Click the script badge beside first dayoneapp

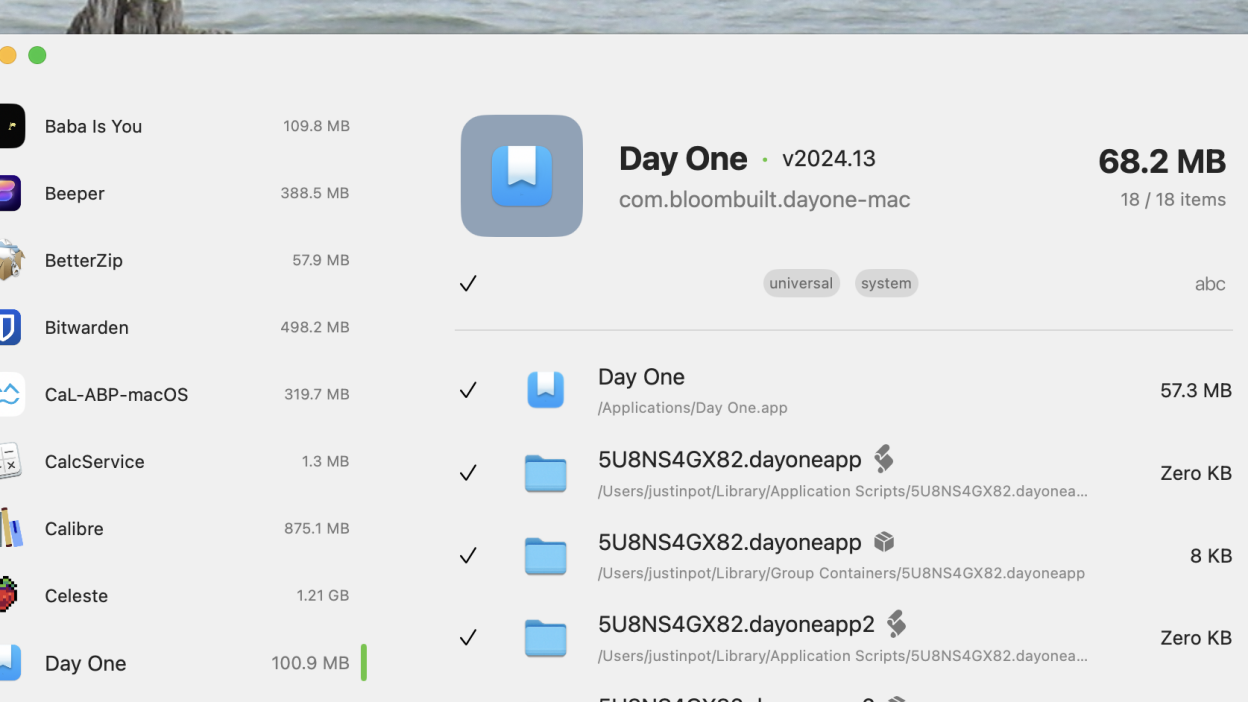point(883,459)
